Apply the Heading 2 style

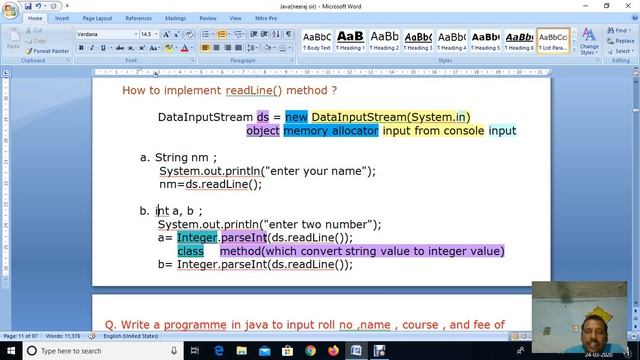pos(384,41)
